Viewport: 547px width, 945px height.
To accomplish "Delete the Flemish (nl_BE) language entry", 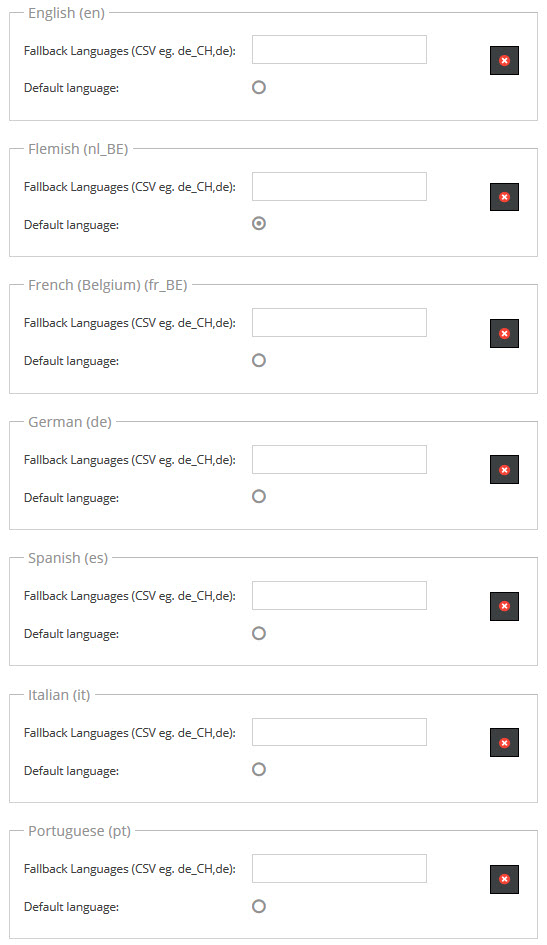I will [504, 196].
